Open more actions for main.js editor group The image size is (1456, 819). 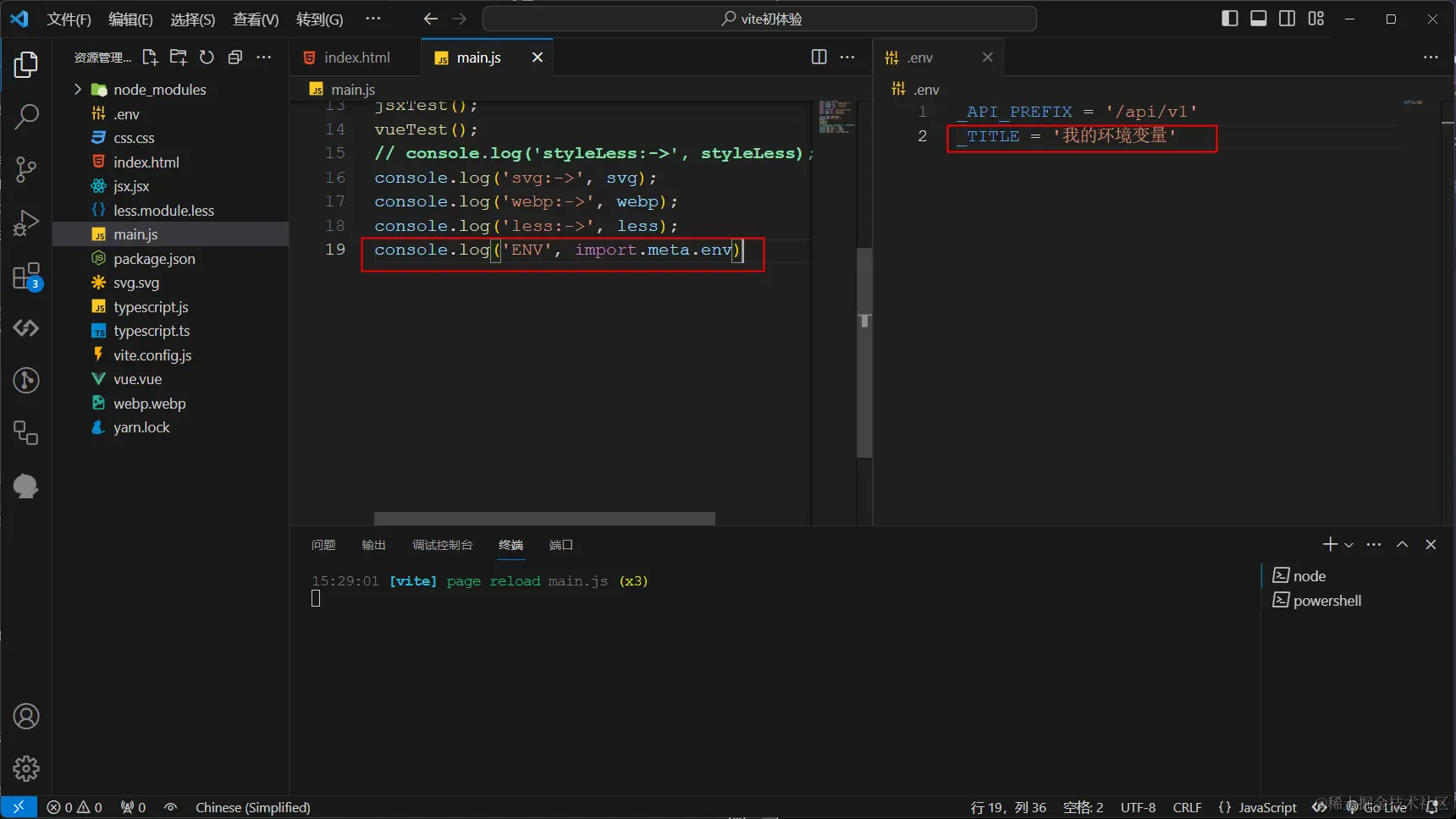point(847,57)
